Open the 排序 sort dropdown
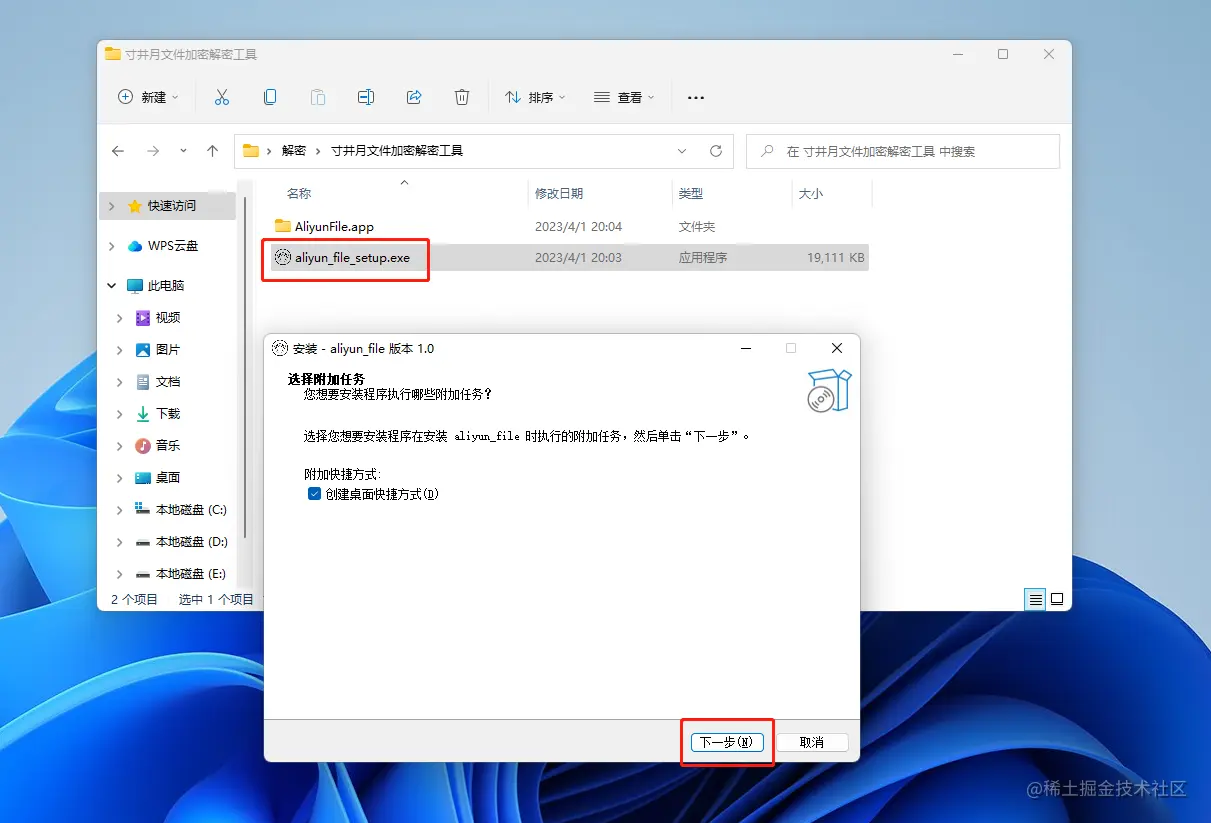 pos(535,97)
